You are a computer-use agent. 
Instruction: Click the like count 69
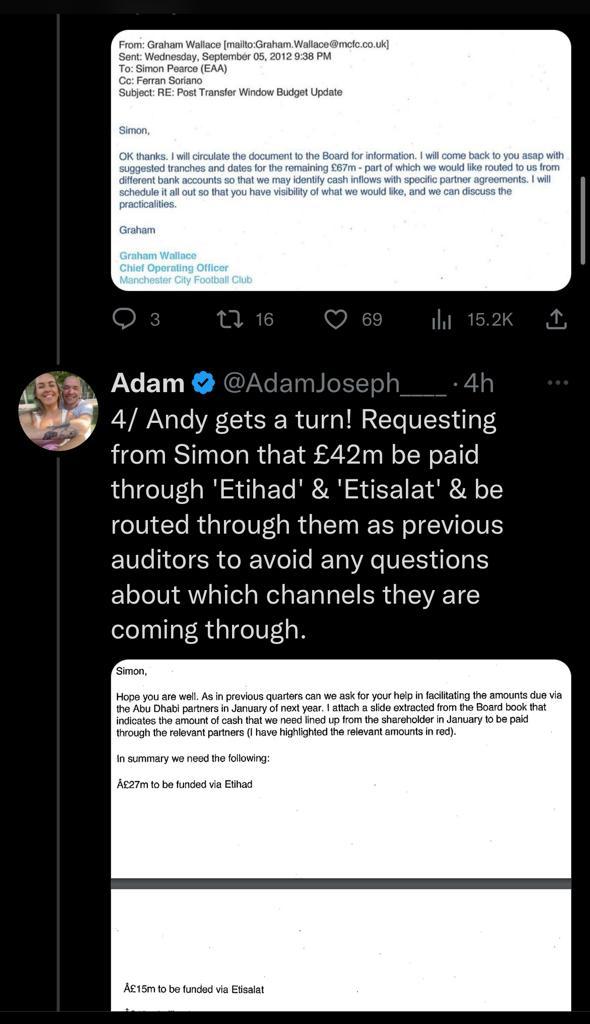[372, 319]
